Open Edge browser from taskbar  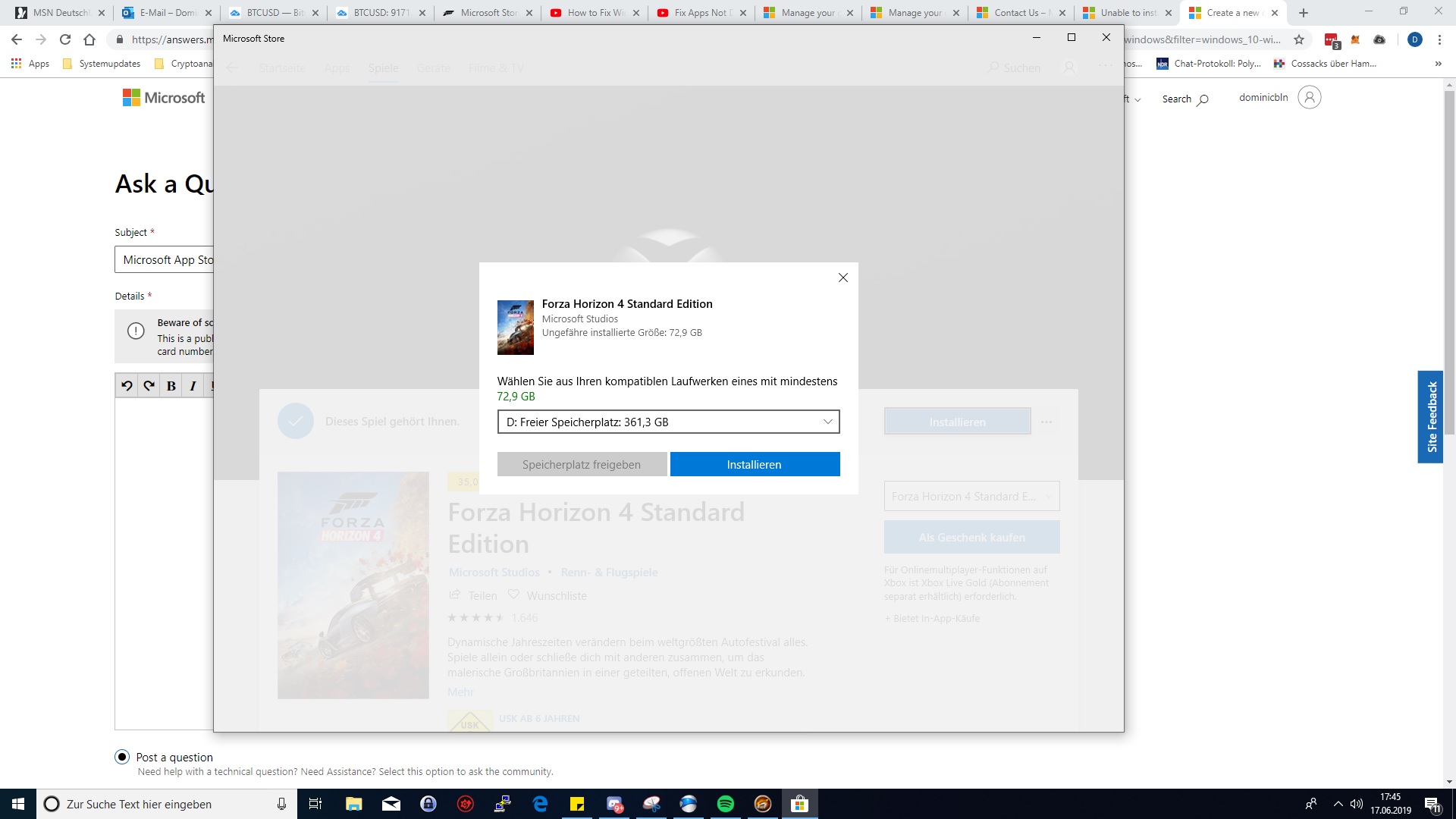540,804
